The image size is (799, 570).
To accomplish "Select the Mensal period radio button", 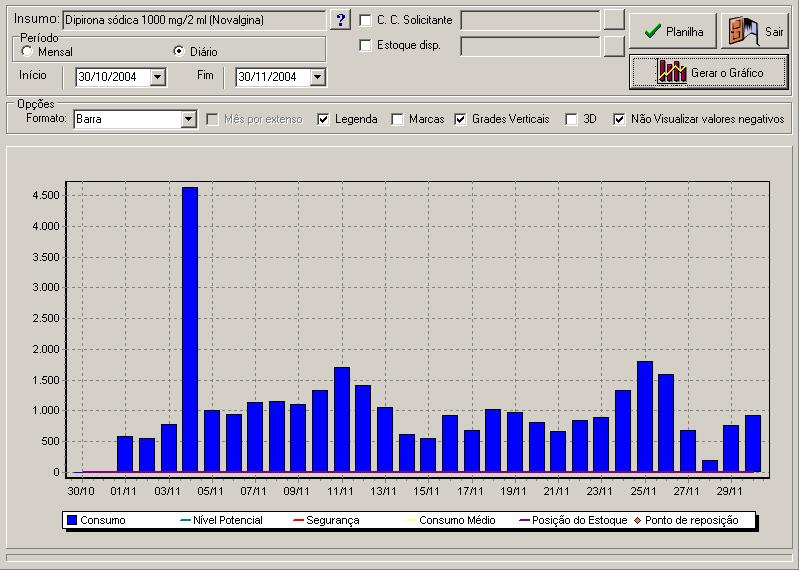I will 27,51.
